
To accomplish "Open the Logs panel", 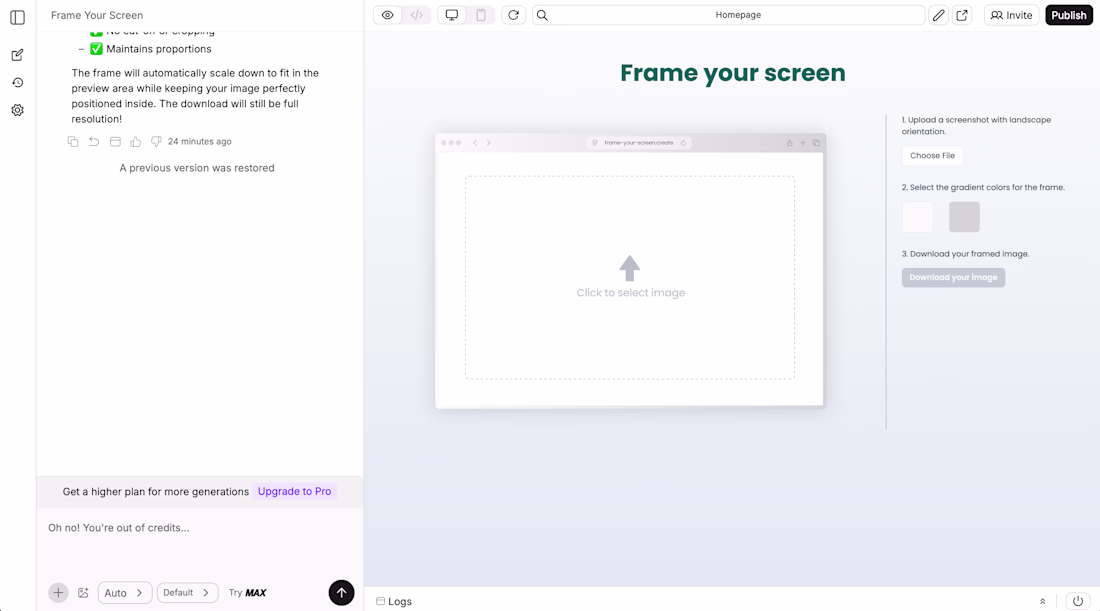I will [394, 602].
